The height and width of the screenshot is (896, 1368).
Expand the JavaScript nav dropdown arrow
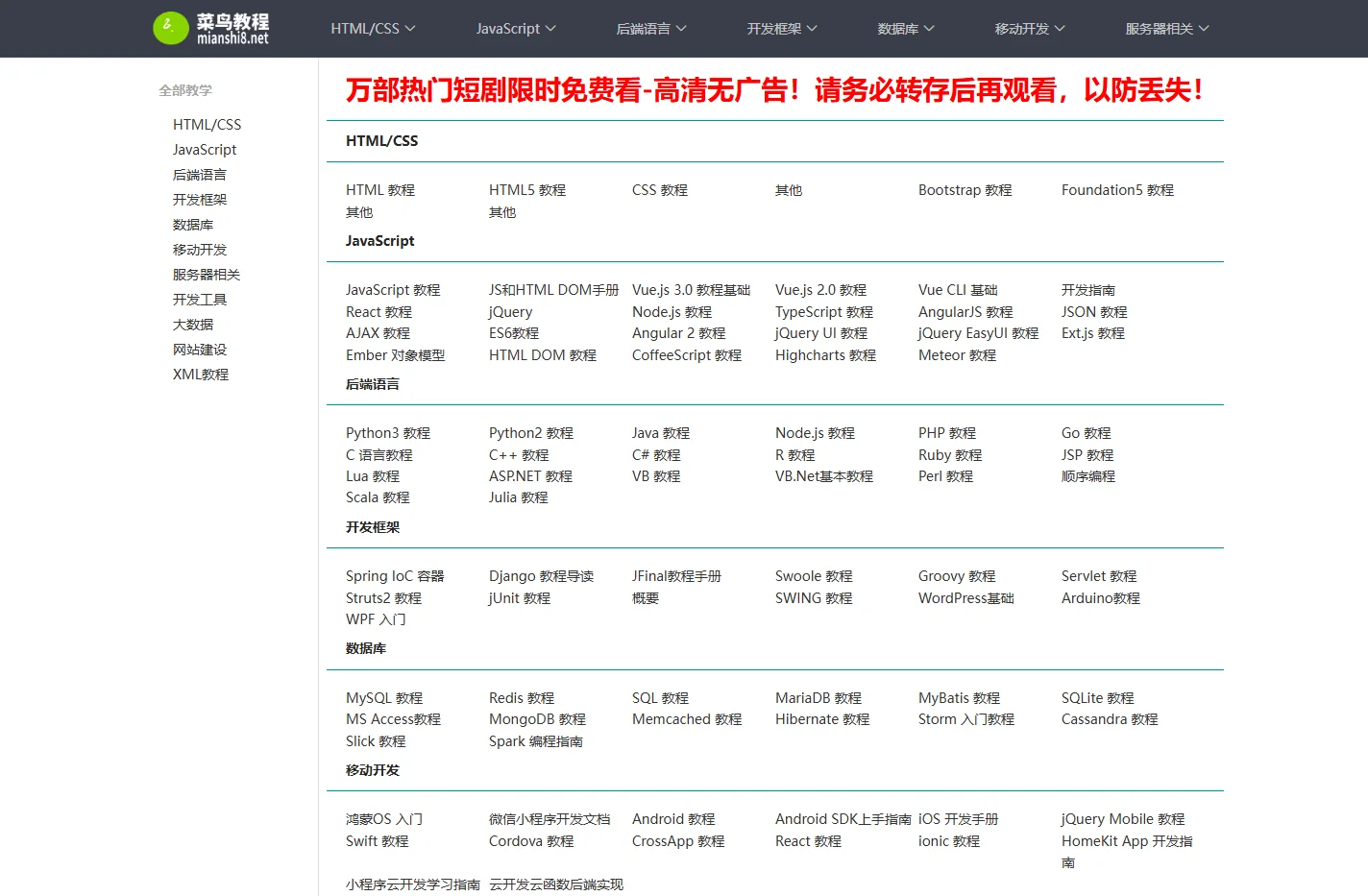click(x=550, y=29)
